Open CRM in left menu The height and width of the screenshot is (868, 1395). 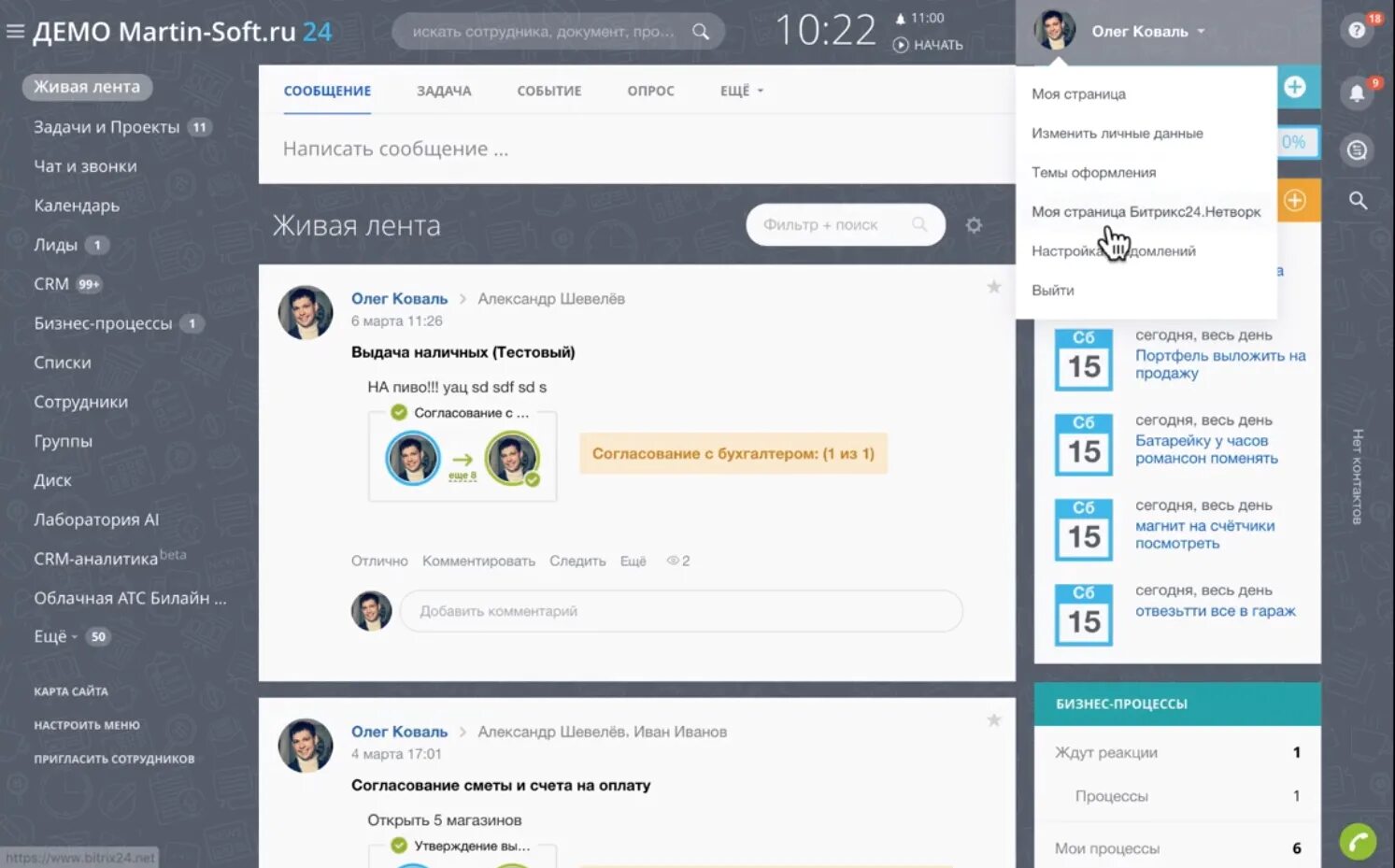(x=51, y=284)
